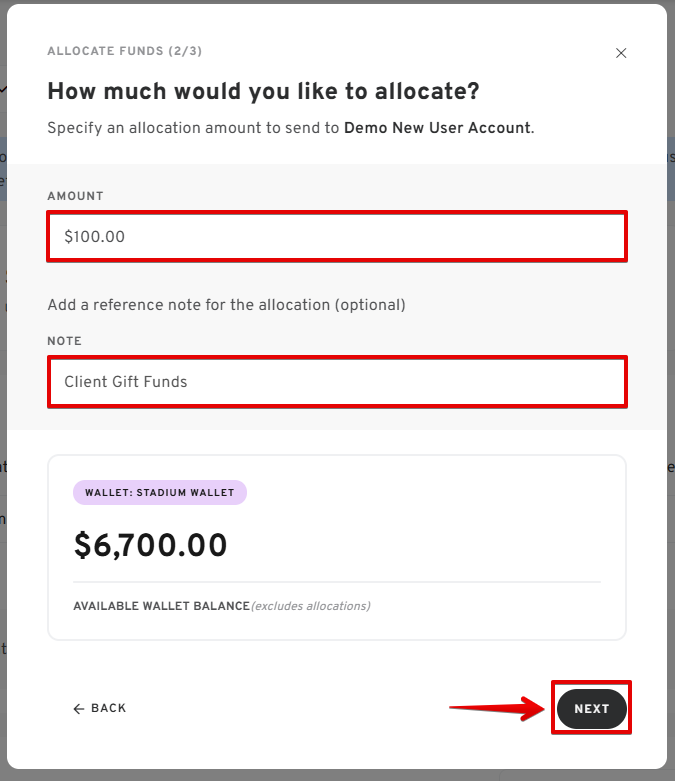Click the NOTE field label

pos(64,341)
